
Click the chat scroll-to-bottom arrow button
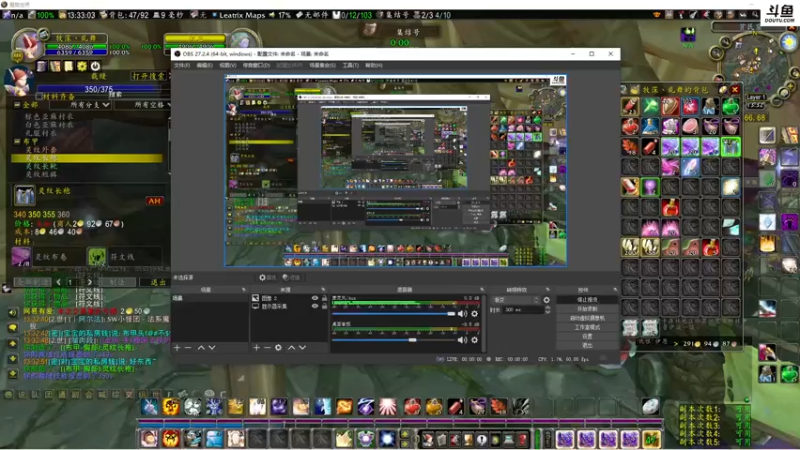pyautogui.click(x=13, y=374)
